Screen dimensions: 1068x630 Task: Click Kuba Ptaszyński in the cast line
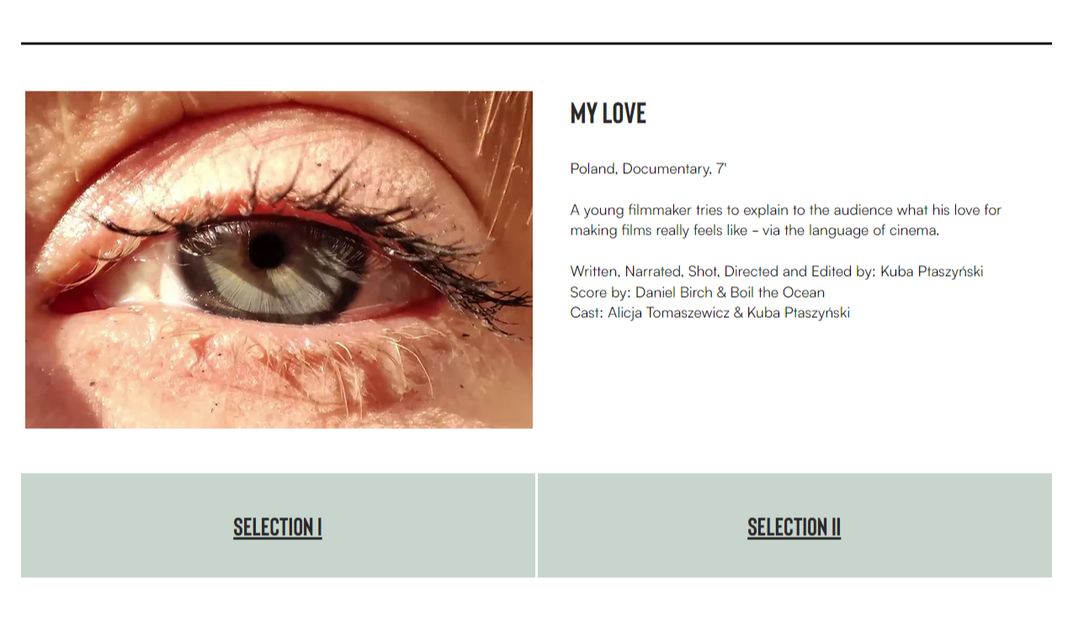pos(798,313)
